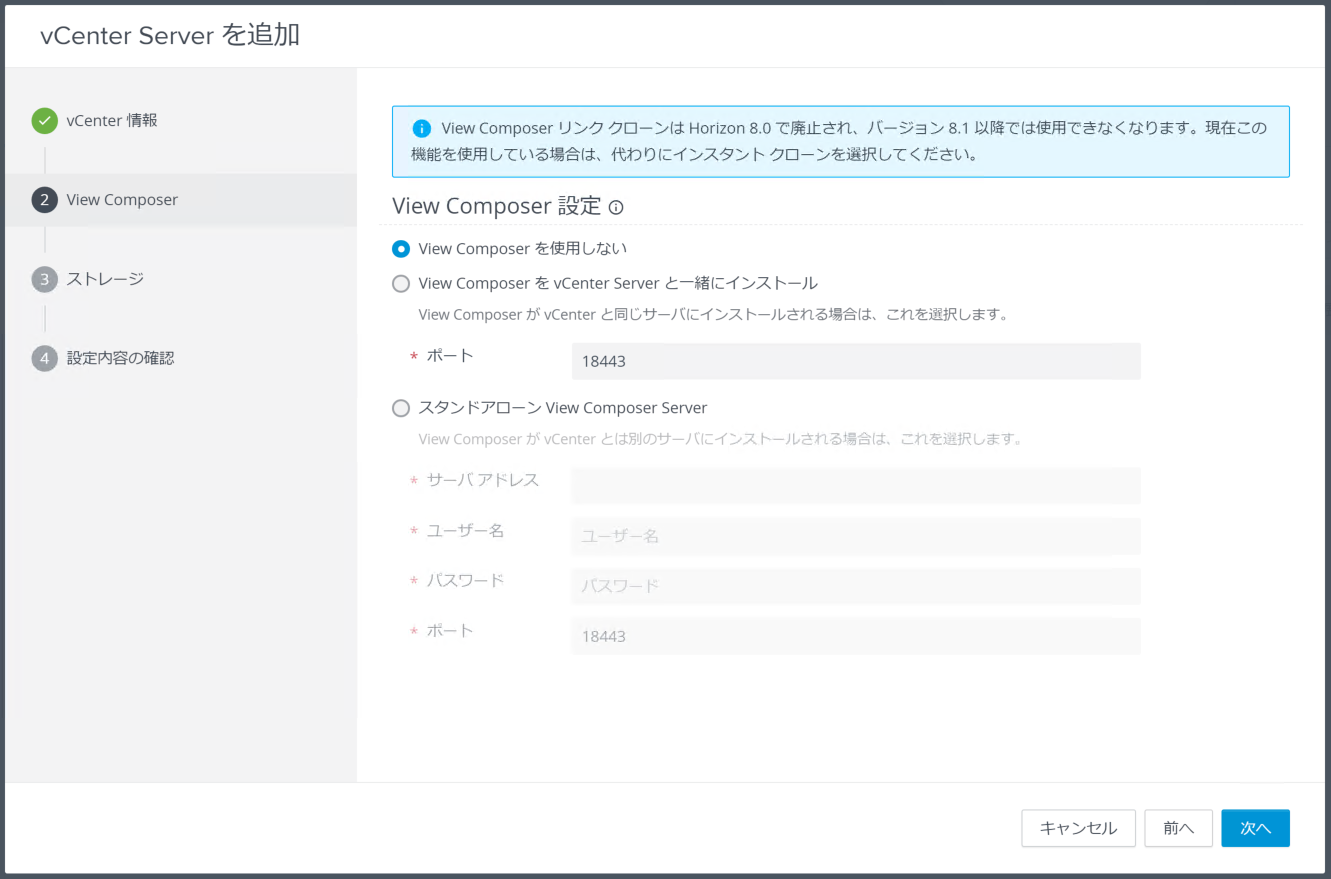Click the キャンセル button

point(1078,828)
